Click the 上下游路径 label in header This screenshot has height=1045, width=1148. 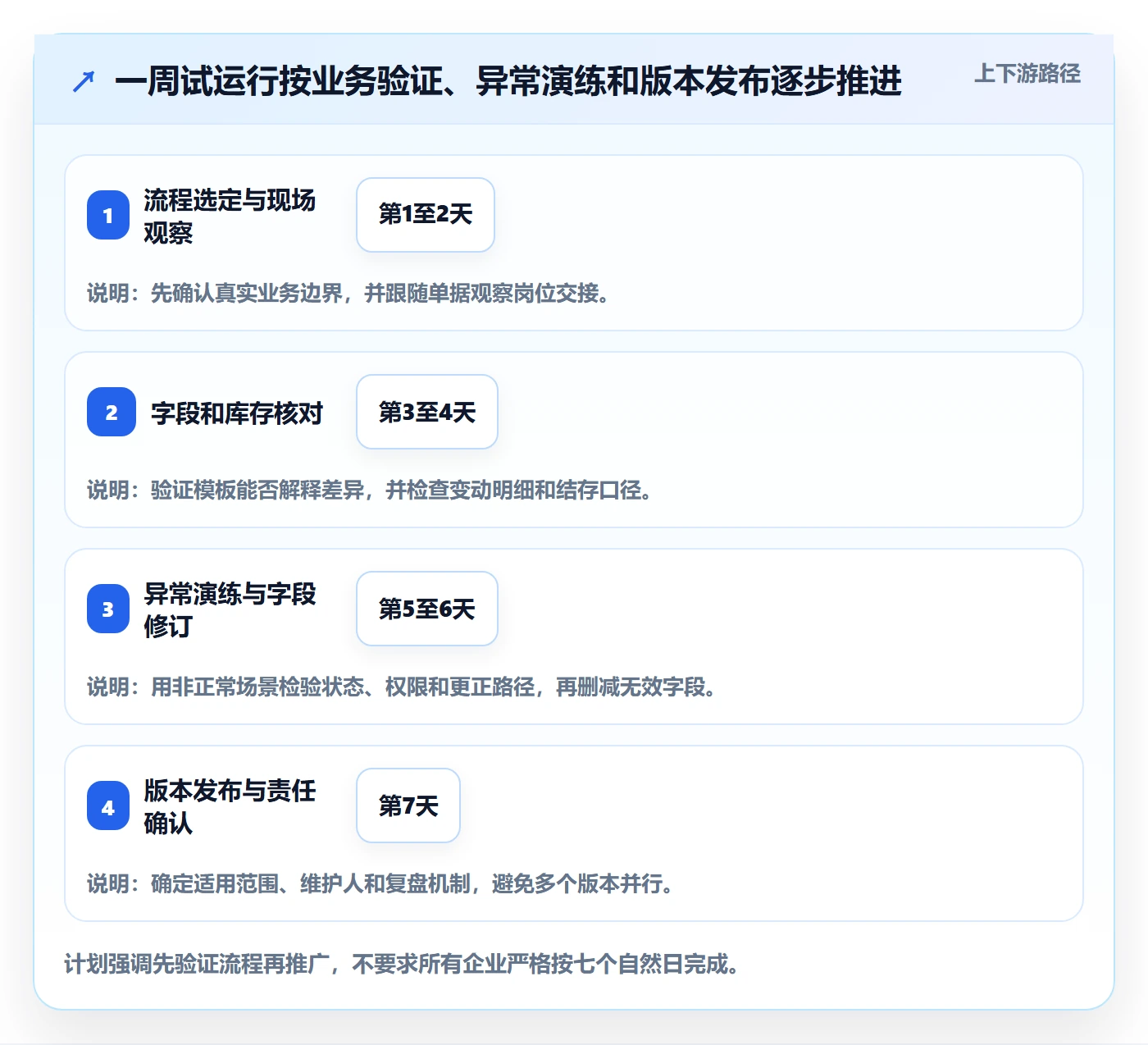pyautogui.click(x=1027, y=74)
